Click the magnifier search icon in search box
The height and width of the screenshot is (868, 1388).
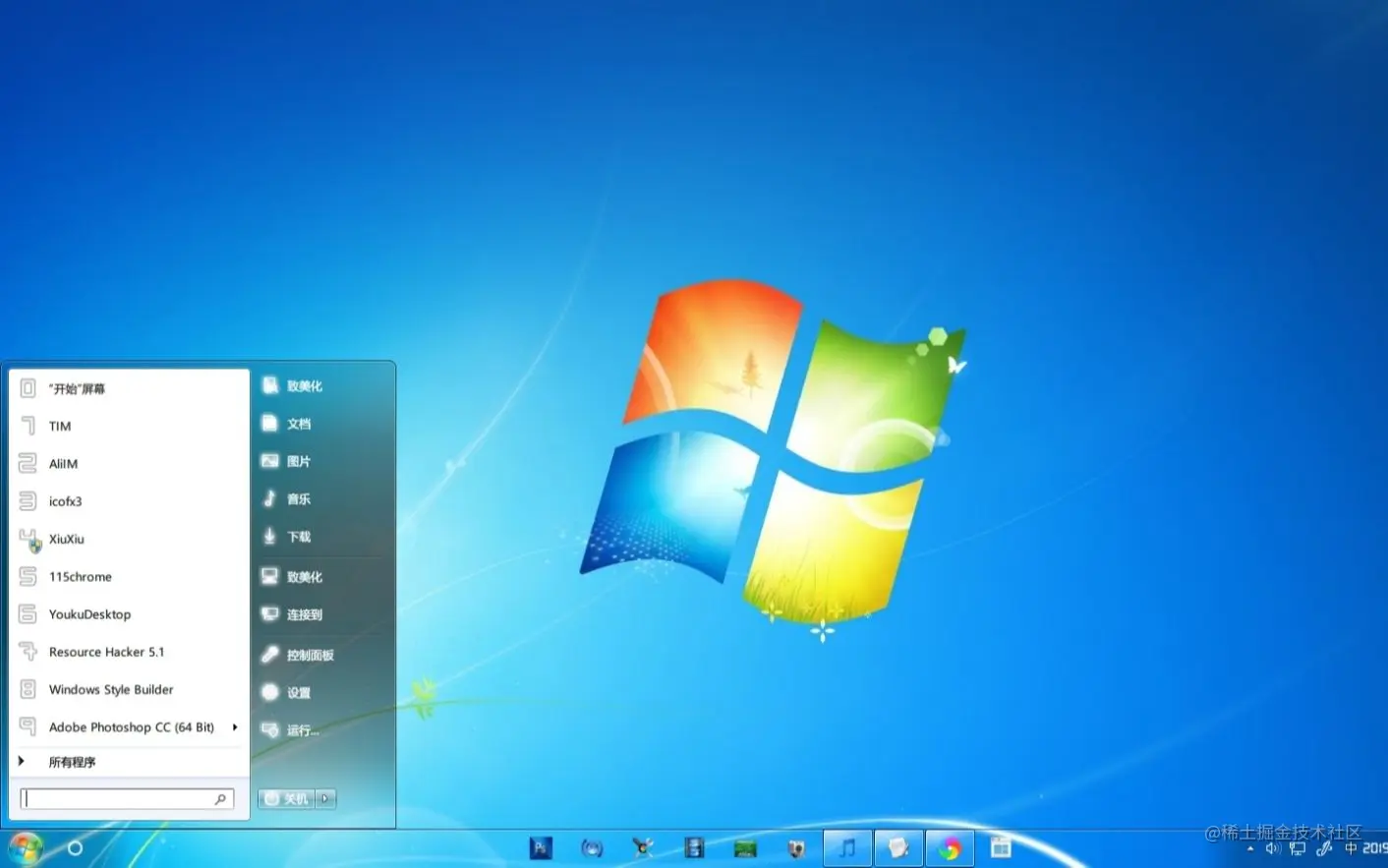(x=220, y=799)
